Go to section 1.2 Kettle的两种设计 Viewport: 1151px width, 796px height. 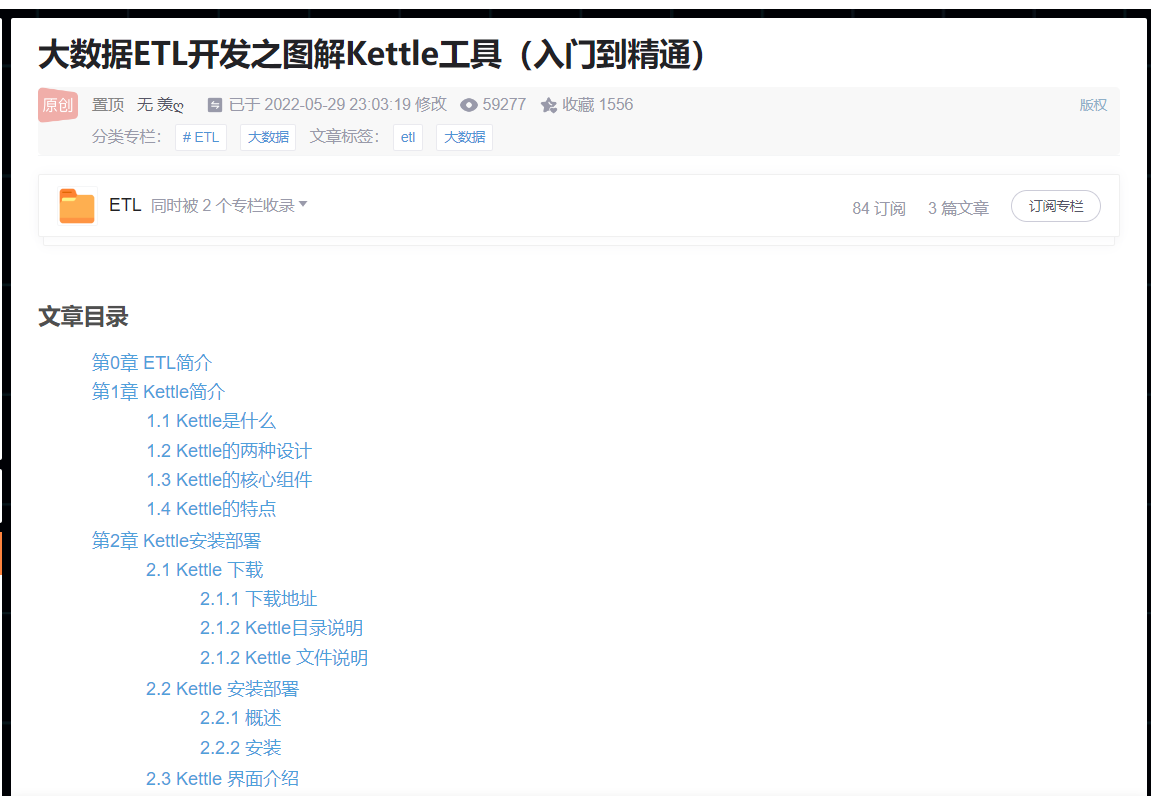tap(229, 450)
